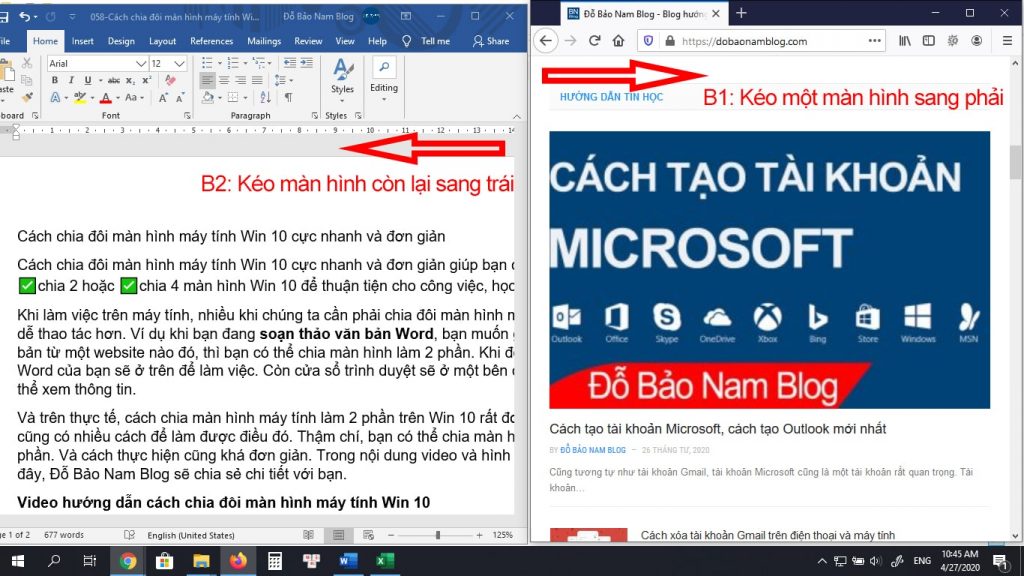Show Firefox sidebars
1024x576 pixels.
click(x=929, y=40)
